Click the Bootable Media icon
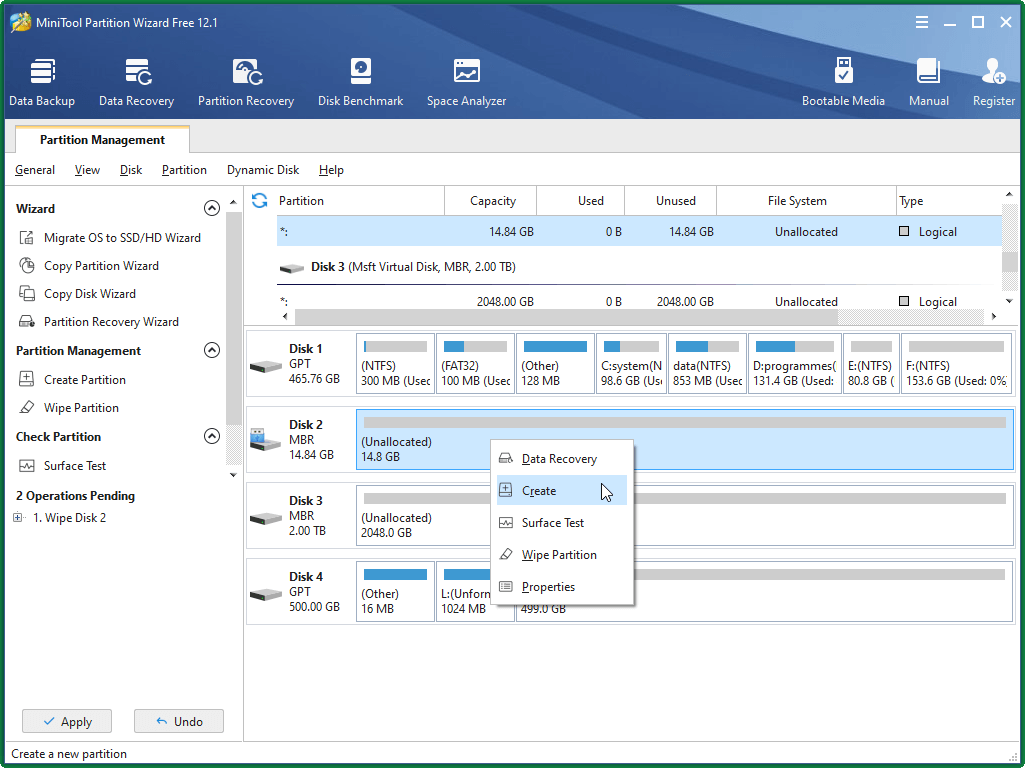 (843, 71)
